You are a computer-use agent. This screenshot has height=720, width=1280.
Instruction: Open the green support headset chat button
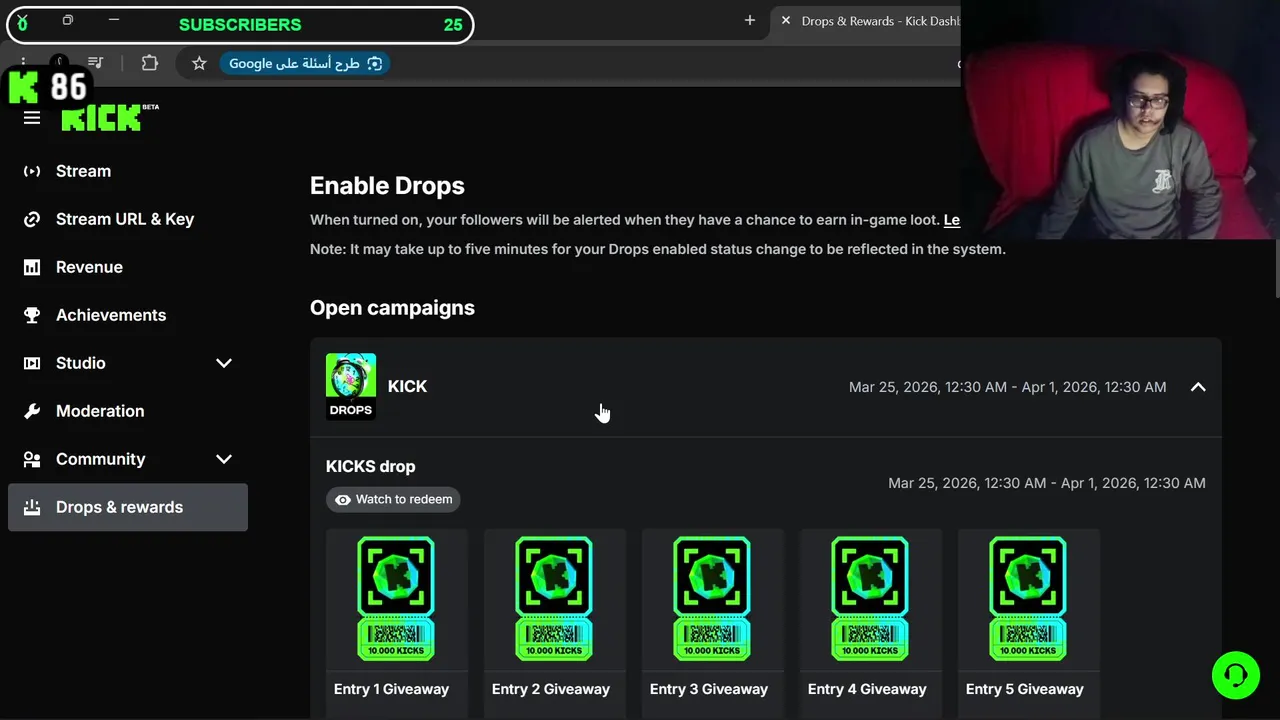(1235, 675)
